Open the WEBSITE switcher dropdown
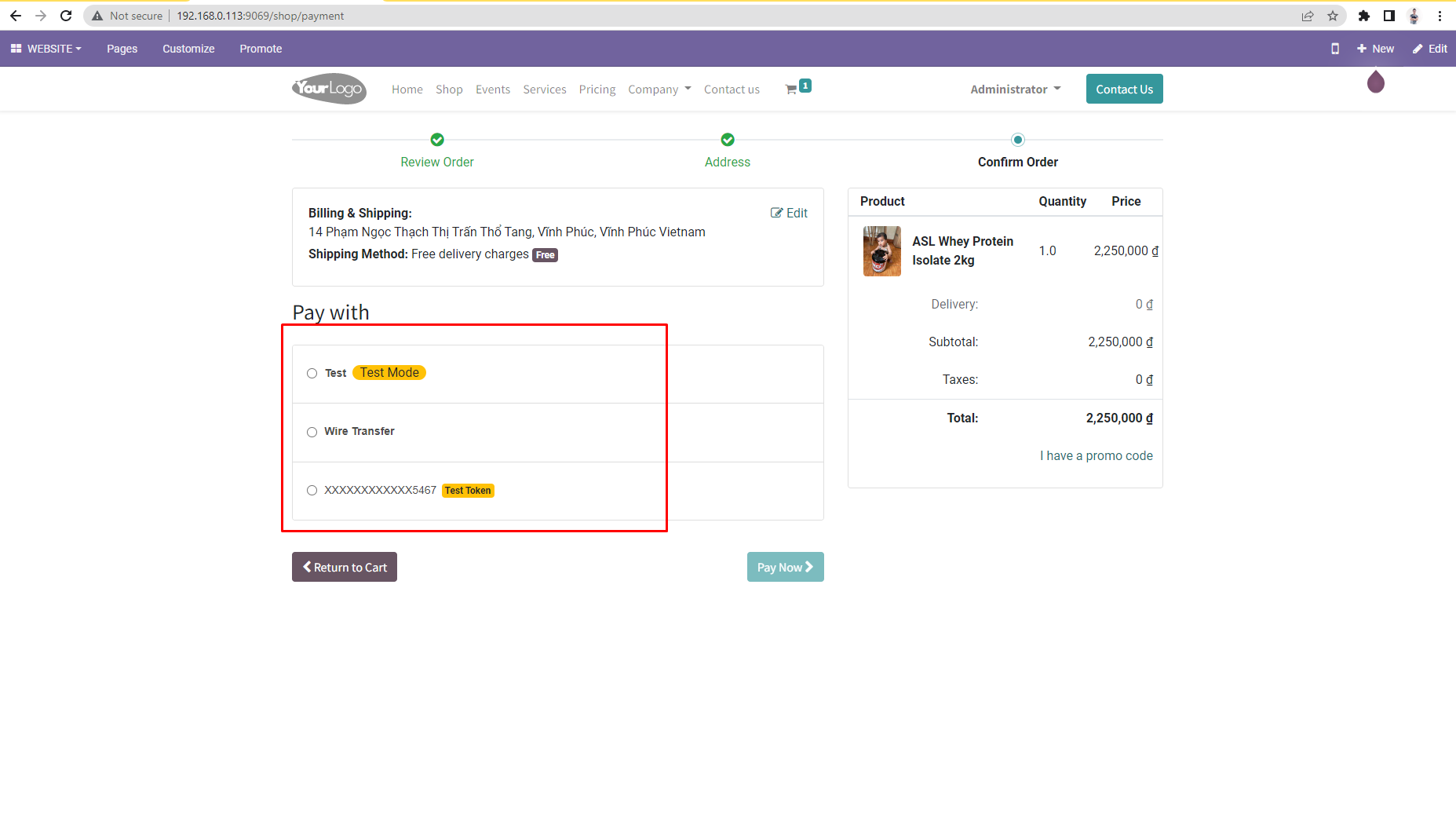The image size is (1456, 822). (46, 48)
